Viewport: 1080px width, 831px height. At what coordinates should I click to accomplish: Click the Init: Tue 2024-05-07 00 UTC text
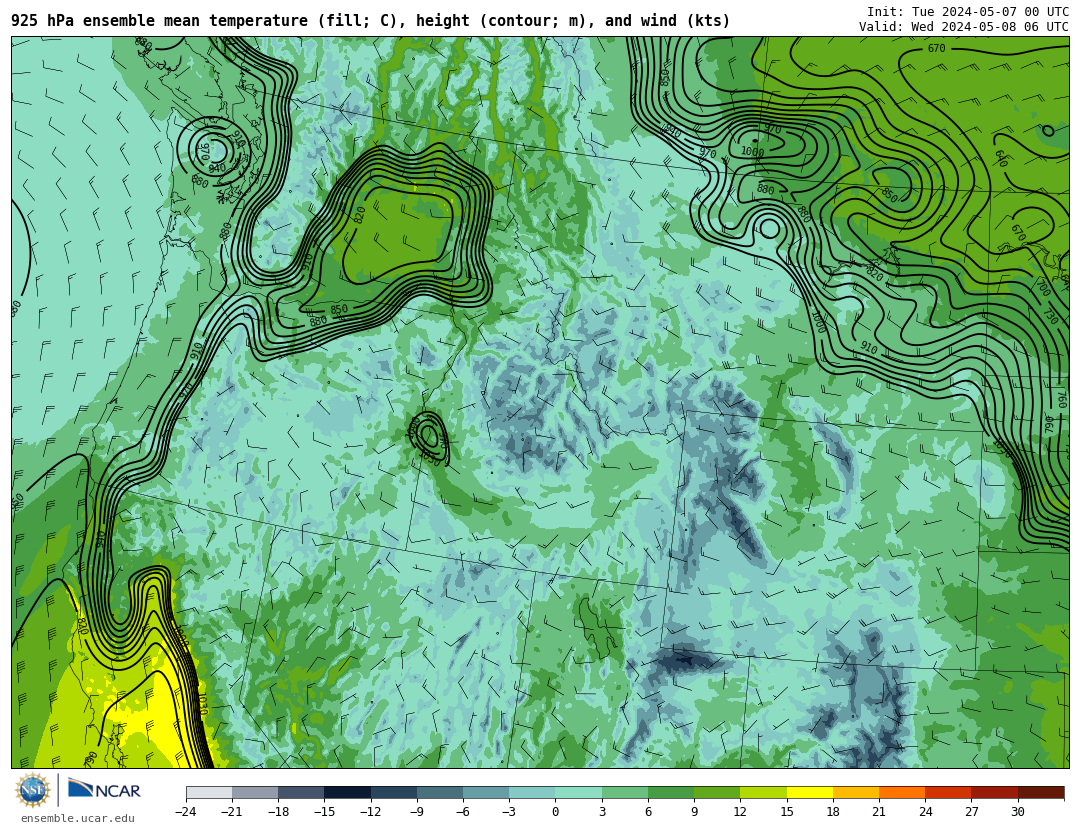point(968,12)
